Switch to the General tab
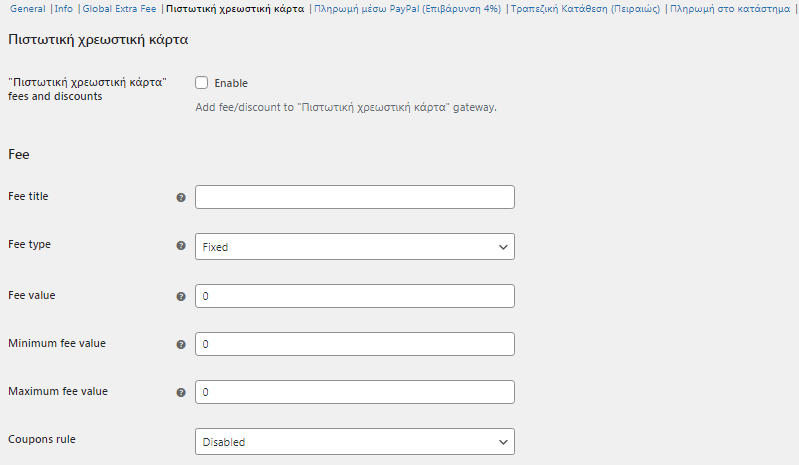 click(28, 9)
